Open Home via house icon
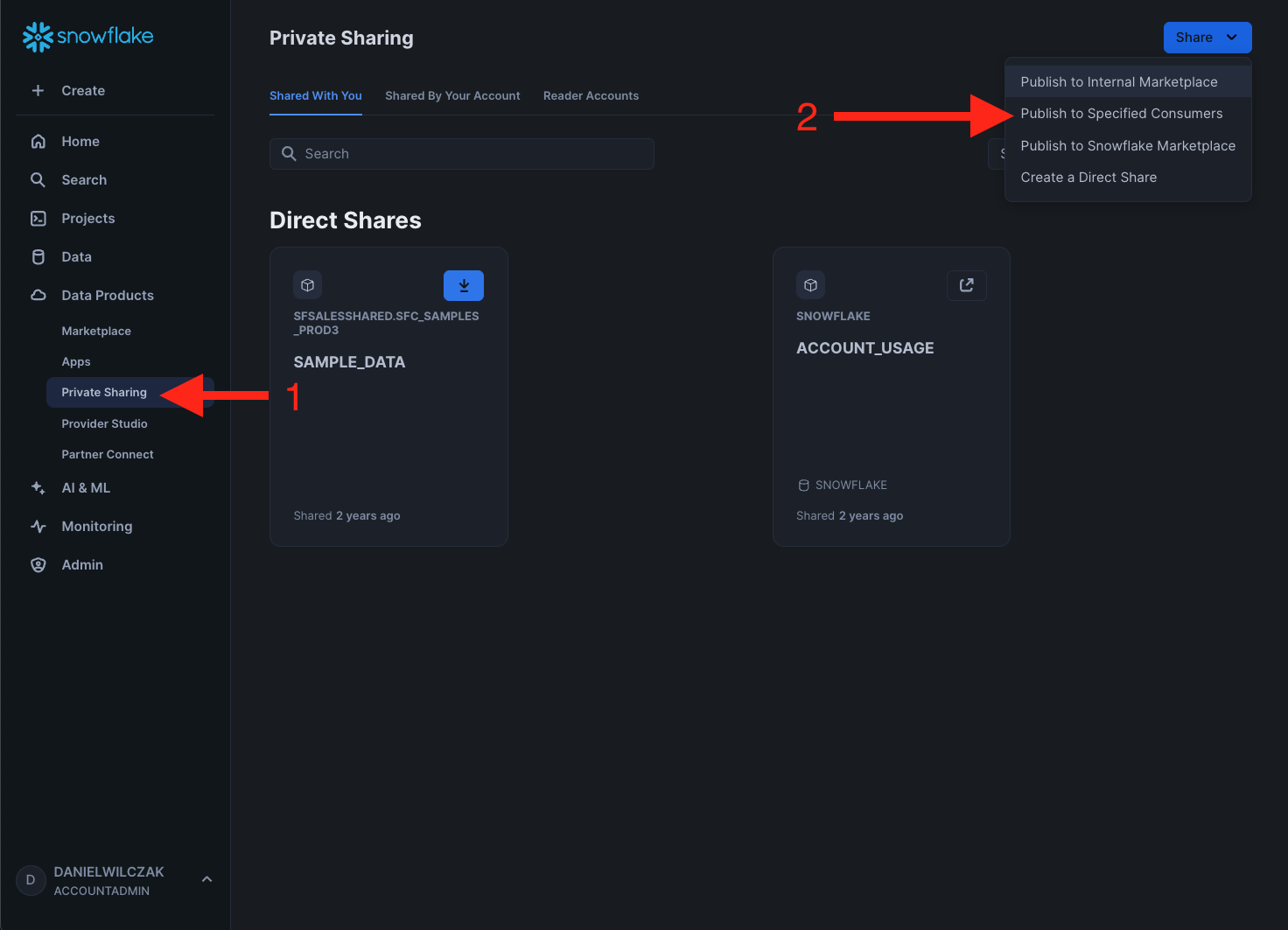The width and height of the screenshot is (1288, 930). [38, 141]
